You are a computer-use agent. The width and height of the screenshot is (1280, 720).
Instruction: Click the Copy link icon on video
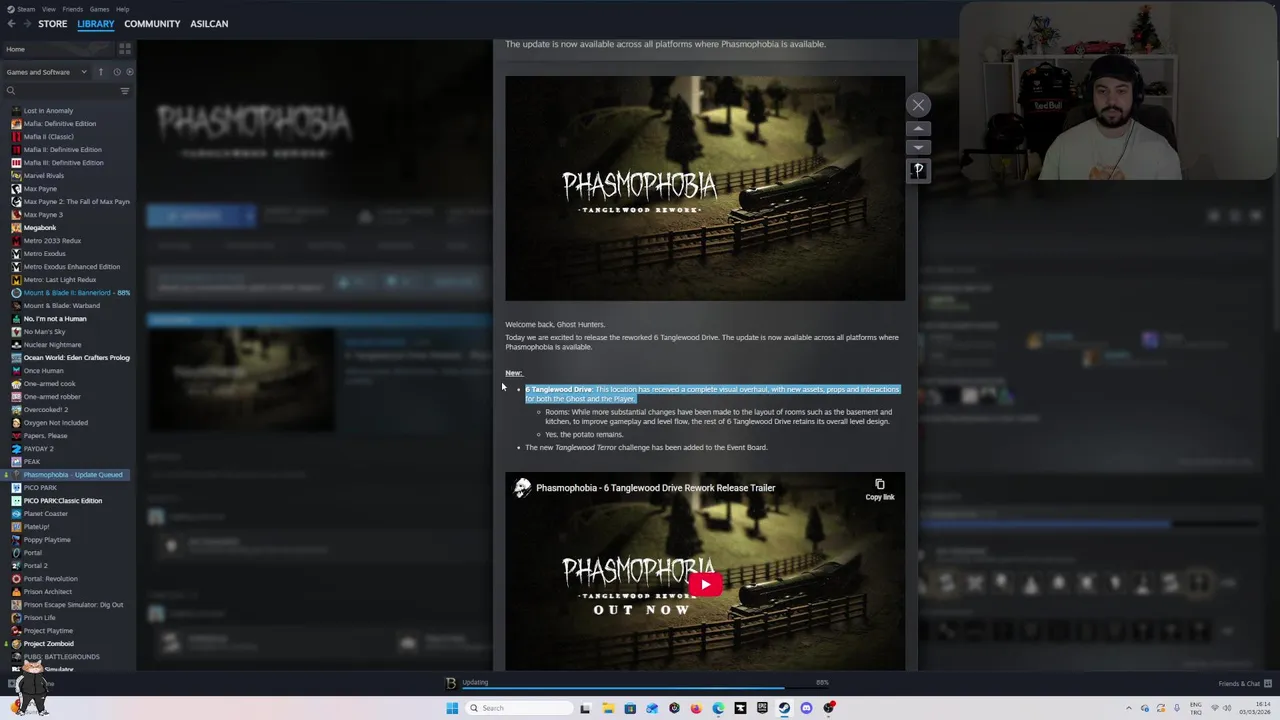click(x=880, y=489)
